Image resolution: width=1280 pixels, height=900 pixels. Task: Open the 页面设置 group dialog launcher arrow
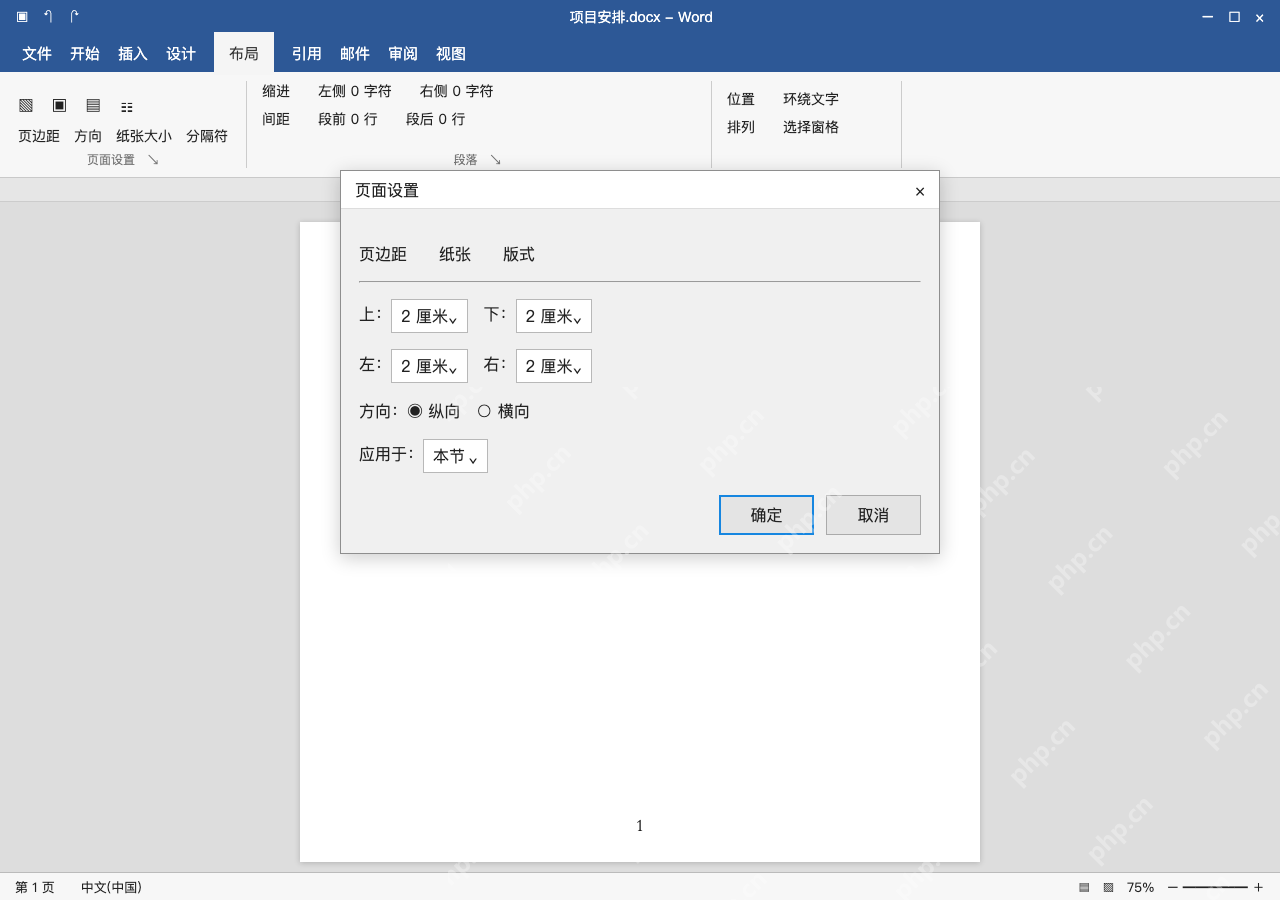pos(153,159)
